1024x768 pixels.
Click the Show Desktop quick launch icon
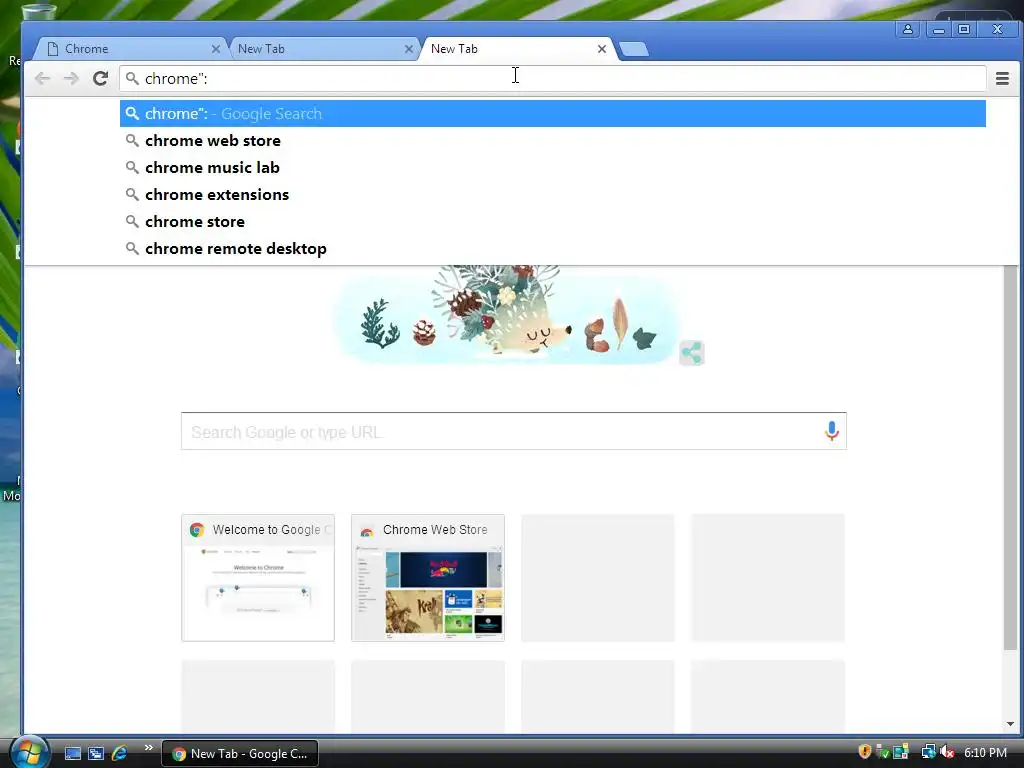[72, 753]
